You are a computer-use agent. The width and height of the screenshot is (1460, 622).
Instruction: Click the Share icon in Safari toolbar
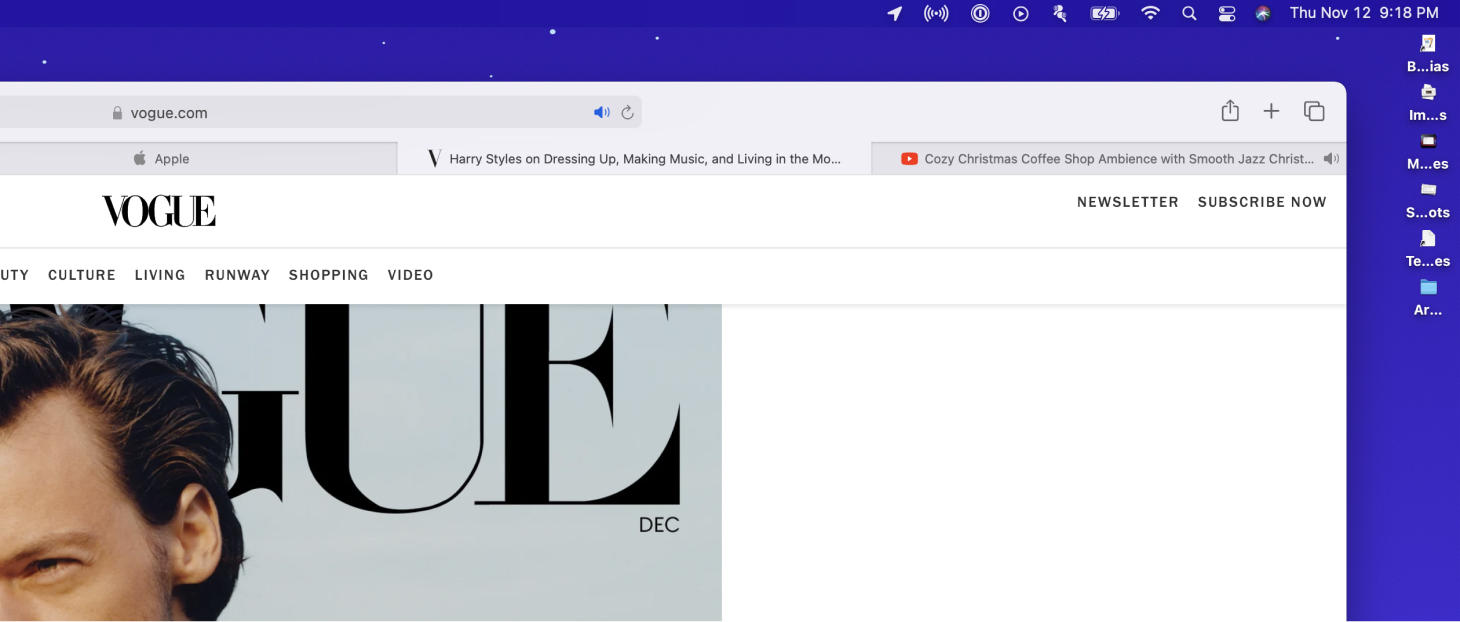pyautogui.click(x=1230, y=111)
